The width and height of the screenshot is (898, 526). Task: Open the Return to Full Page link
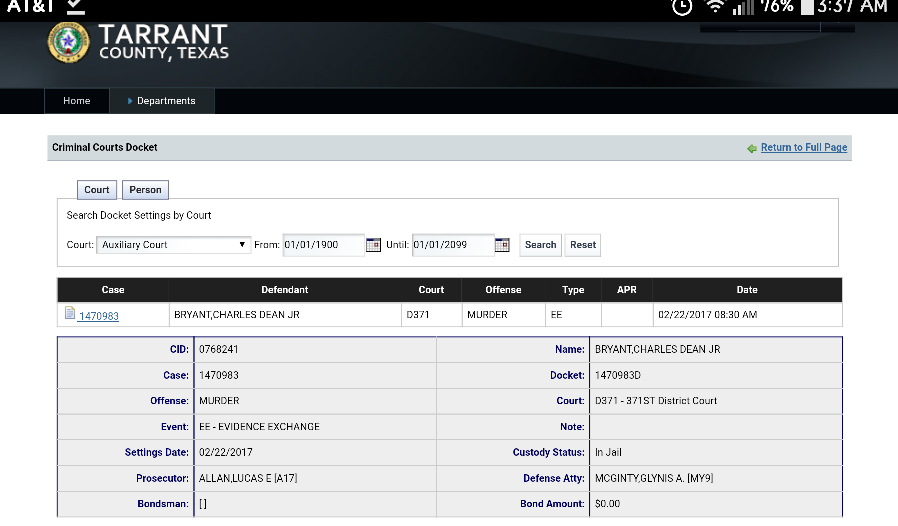(x=803, y=148)
